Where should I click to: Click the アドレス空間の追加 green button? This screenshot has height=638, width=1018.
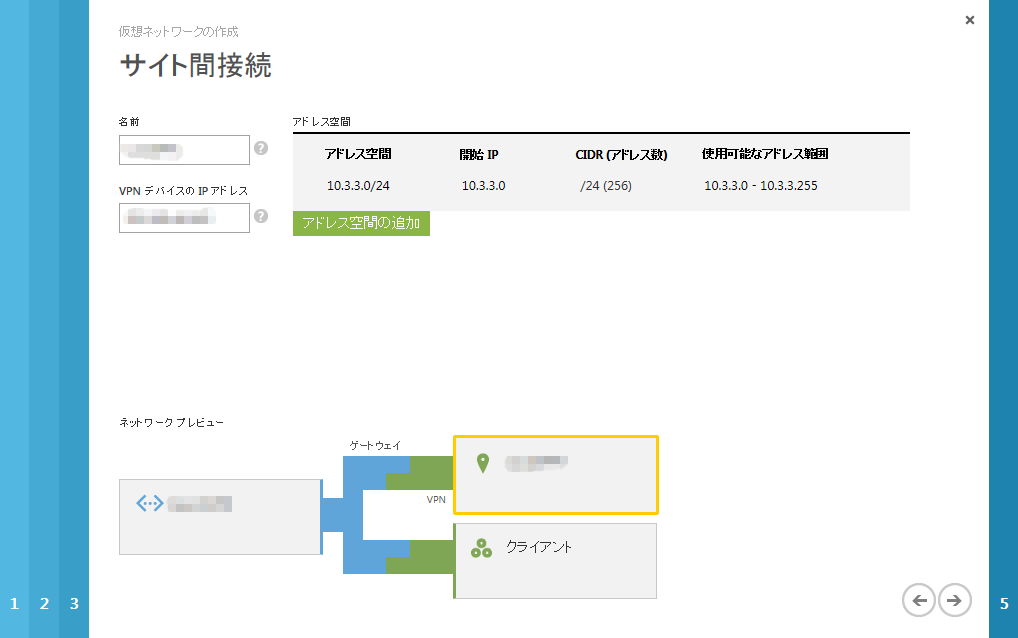pos(361,223)
